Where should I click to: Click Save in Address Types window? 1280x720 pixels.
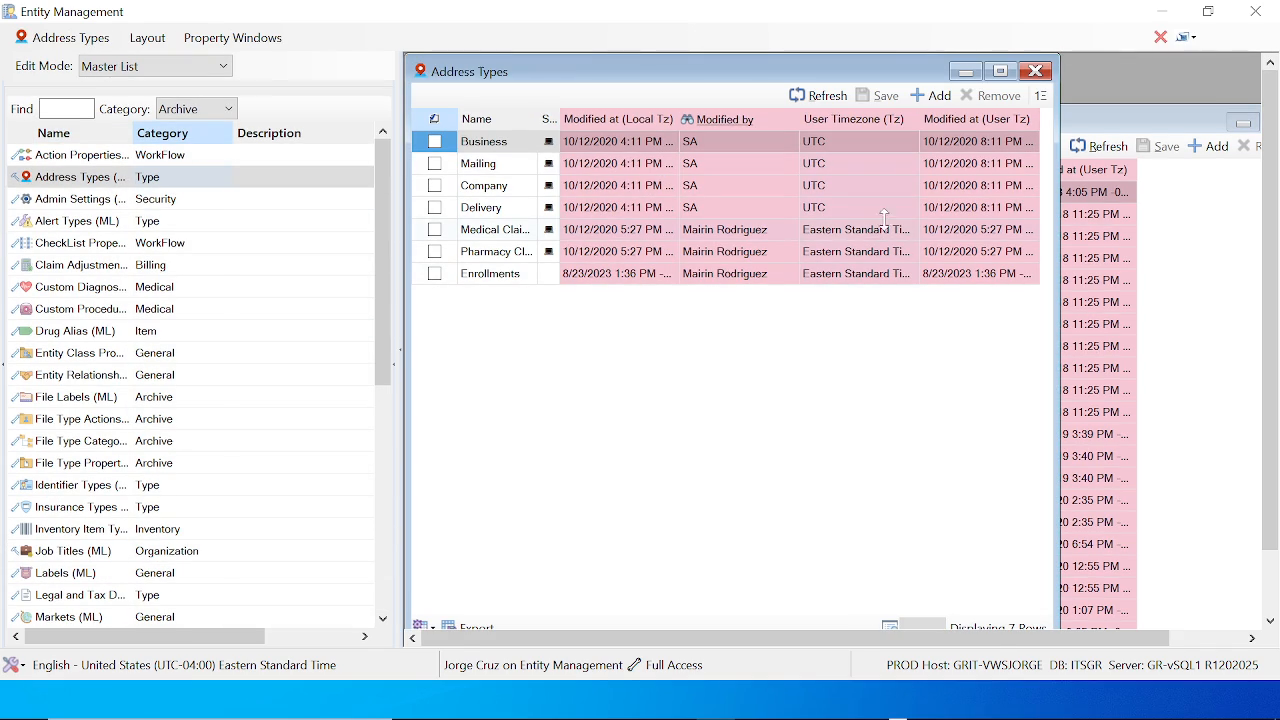coord(878,96)
